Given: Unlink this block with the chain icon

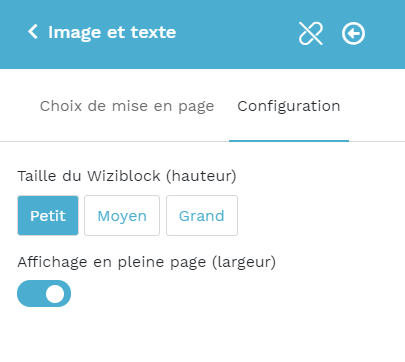Looking at the screenshot, I should click(x=311, y=33).
